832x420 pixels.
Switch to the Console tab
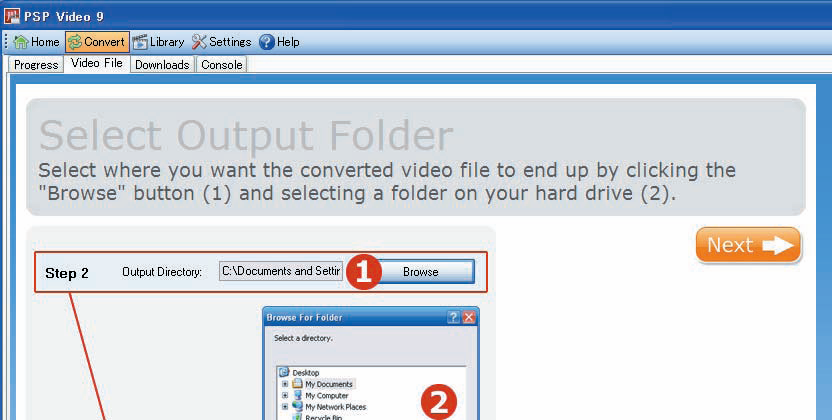222,65
